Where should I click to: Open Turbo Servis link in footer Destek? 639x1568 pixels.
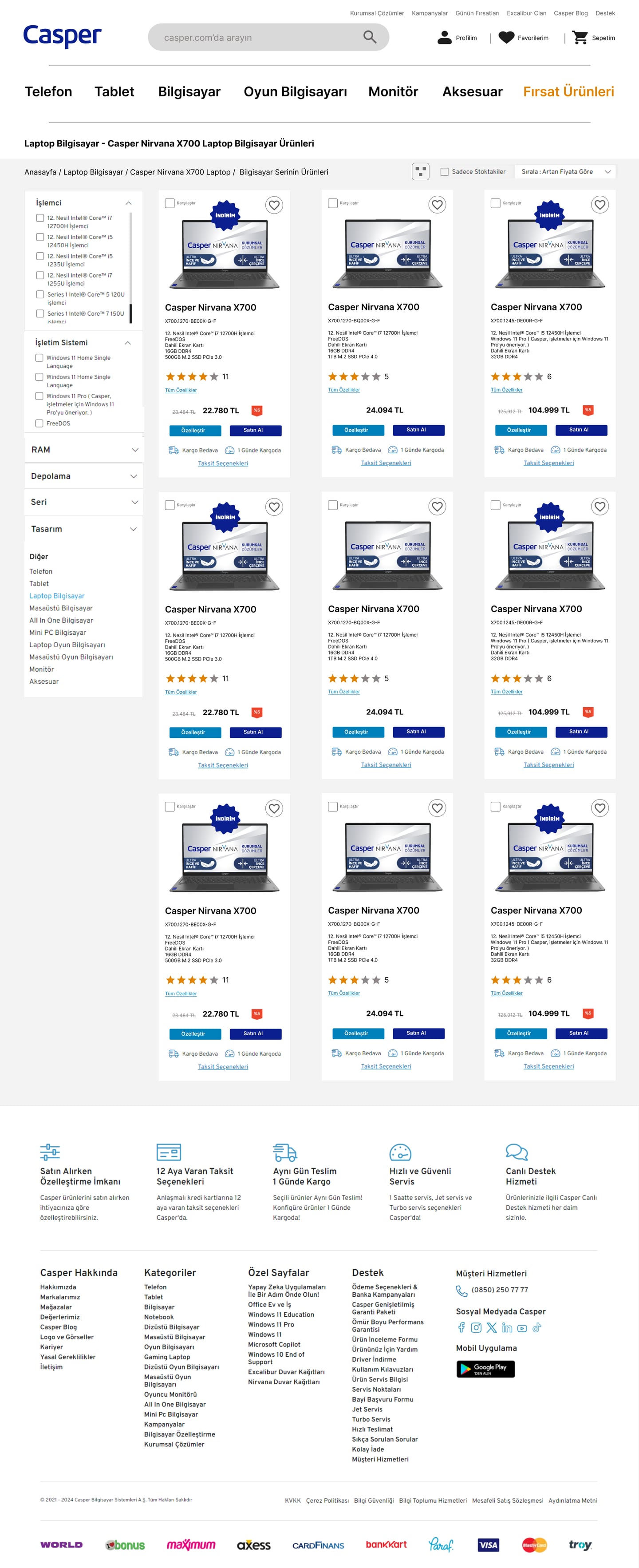[371, 1419]
